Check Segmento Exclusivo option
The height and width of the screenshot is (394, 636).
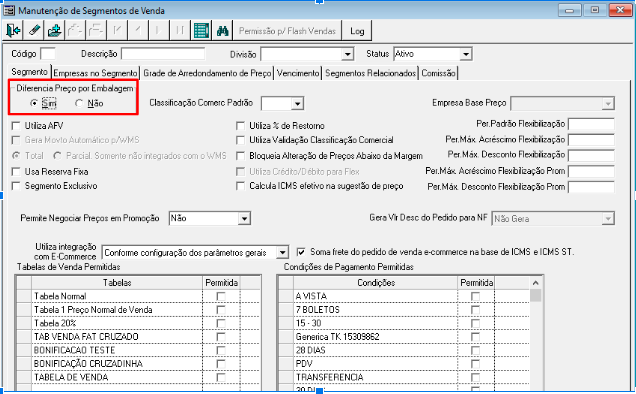coord(16,186)
